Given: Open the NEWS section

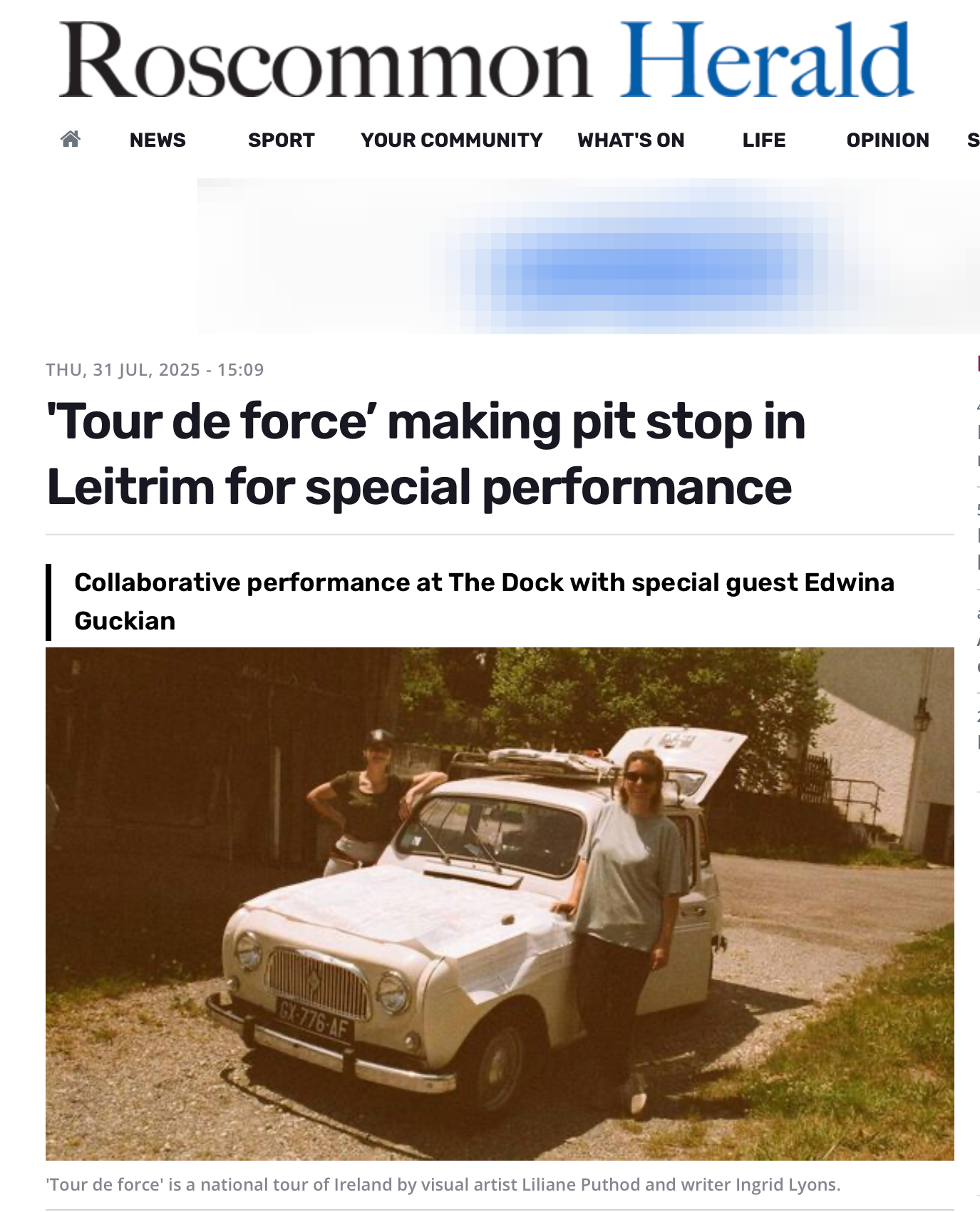Looking at the screenshot, I should coord(158,140).
